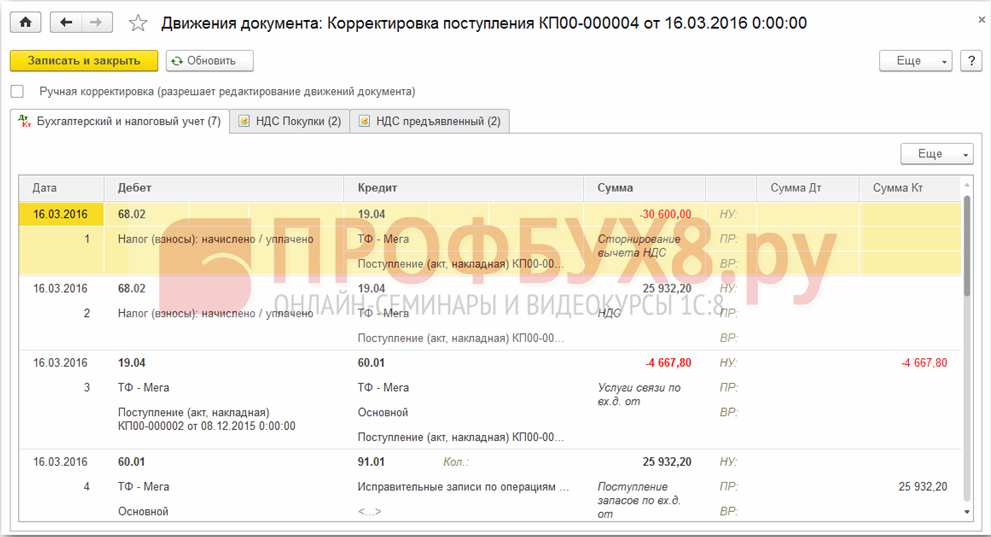Screen dimensions: 991x537
Task: Open help with question mark button
Action: [970, 61]
